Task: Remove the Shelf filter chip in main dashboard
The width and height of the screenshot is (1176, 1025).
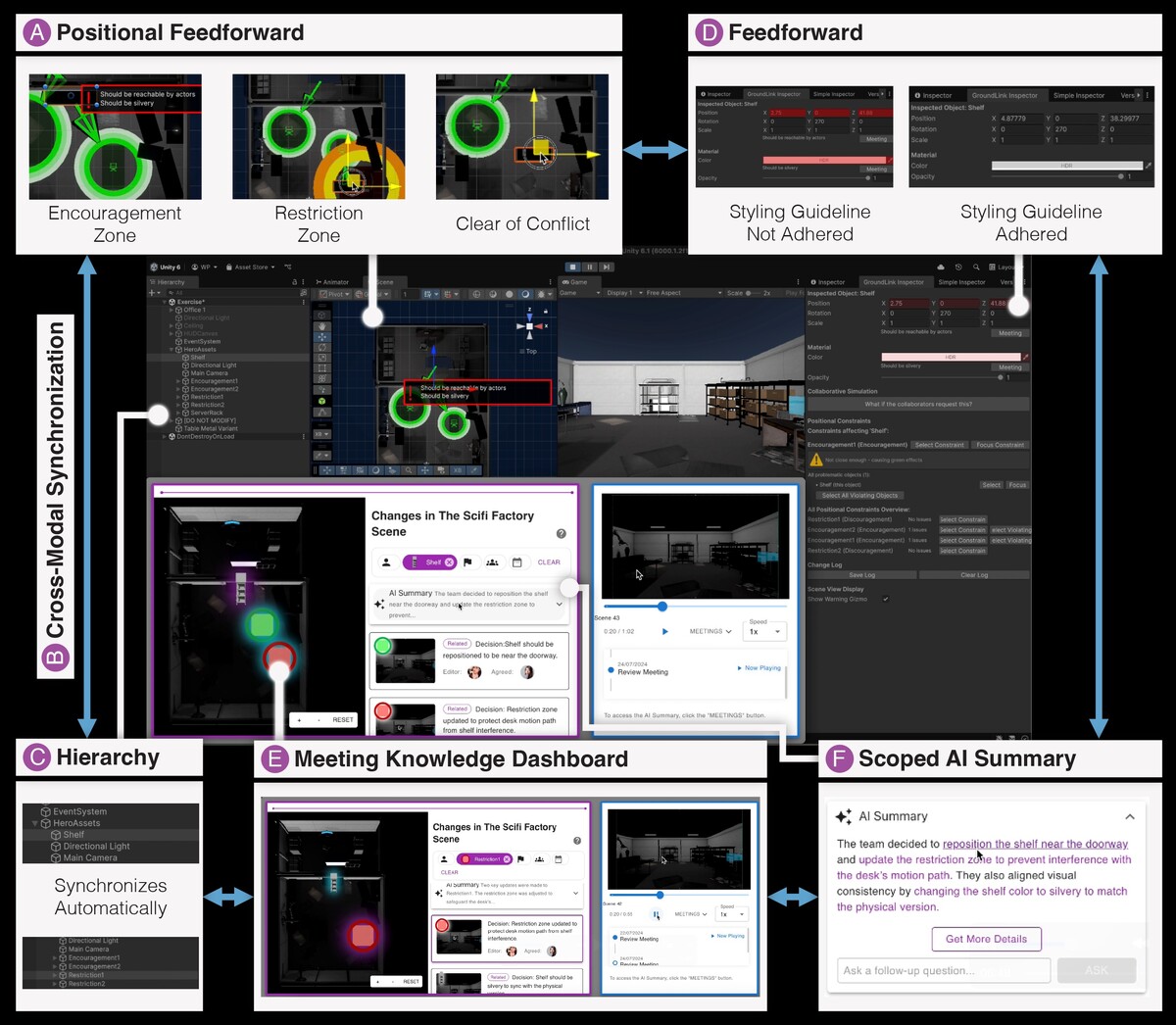Action: pos(449,562)
